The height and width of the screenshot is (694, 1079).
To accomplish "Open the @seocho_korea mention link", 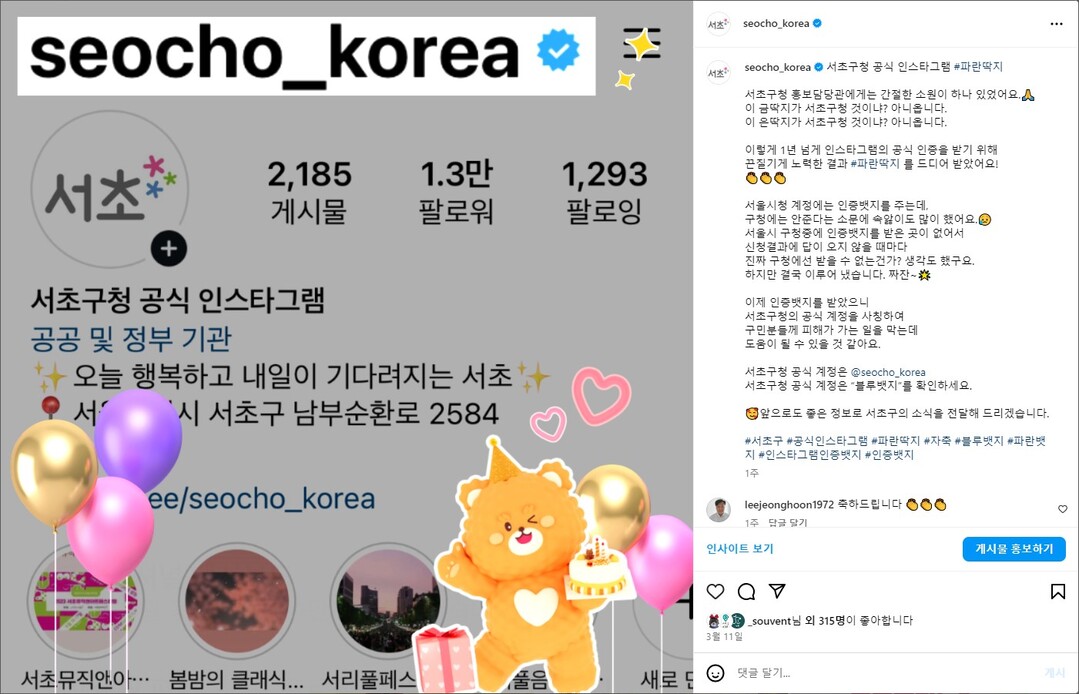I will click(888, 372).
